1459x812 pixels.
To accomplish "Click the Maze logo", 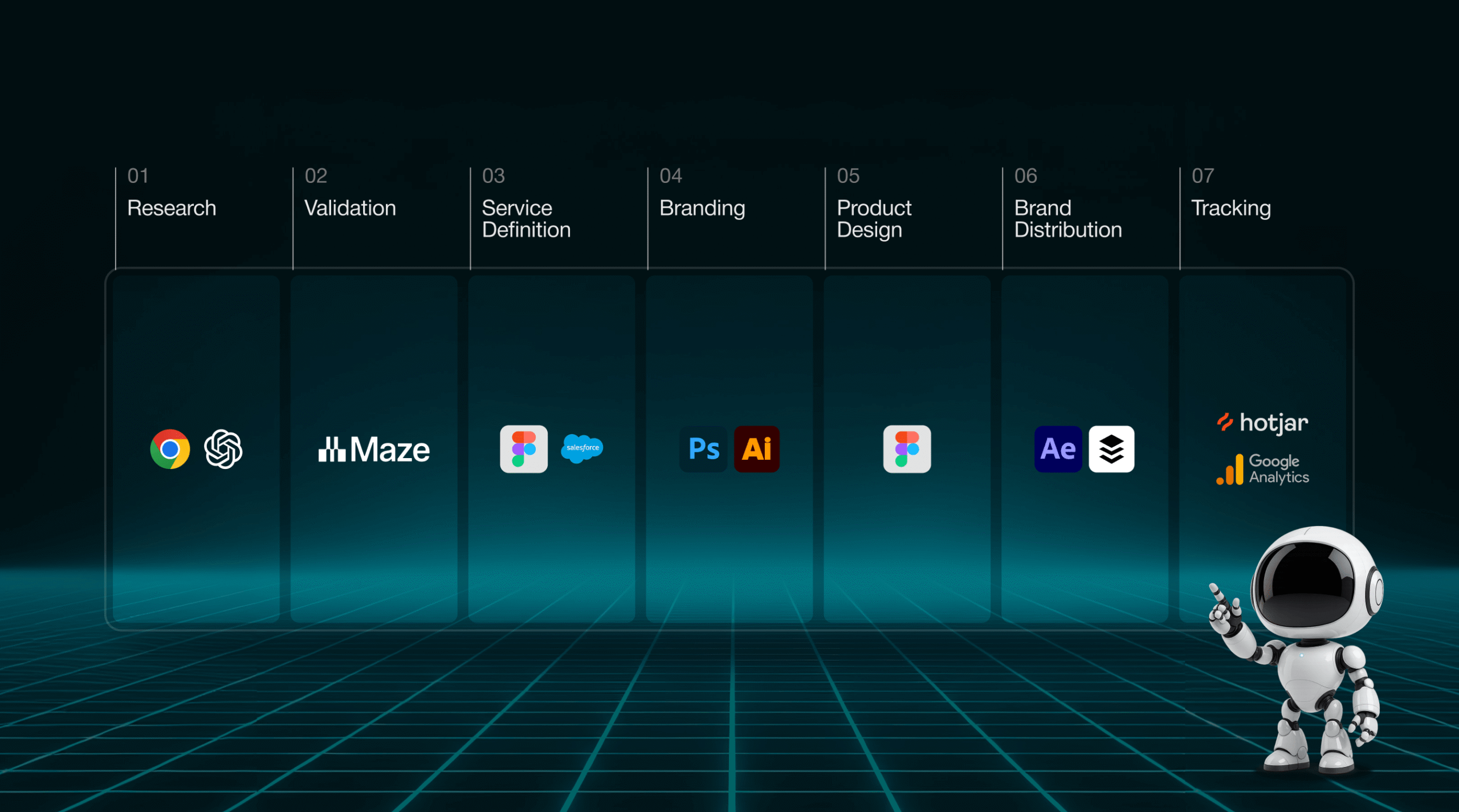I will (374, 450).
